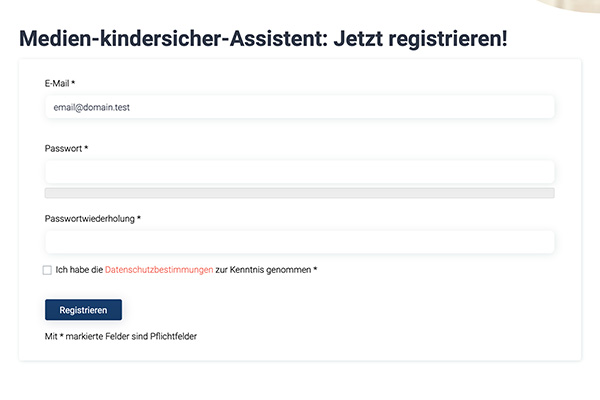Viewport: 600px width, 400px height.
Task: Click "Medien-kindersicher-Assistent" in the heading
Action: coord(168,40)
